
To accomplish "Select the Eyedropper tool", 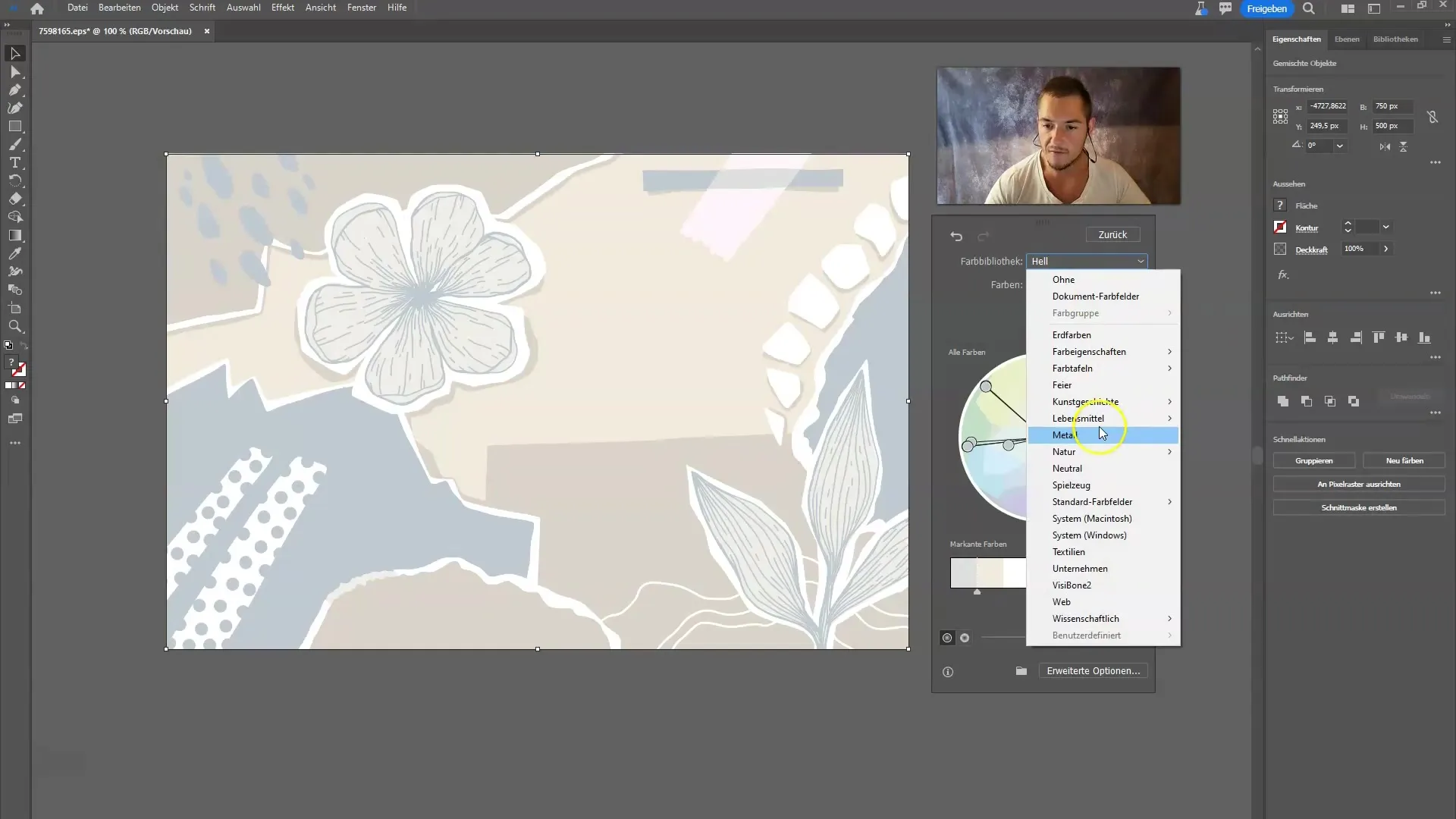I will pyautogui.click(x=15, y=254).
